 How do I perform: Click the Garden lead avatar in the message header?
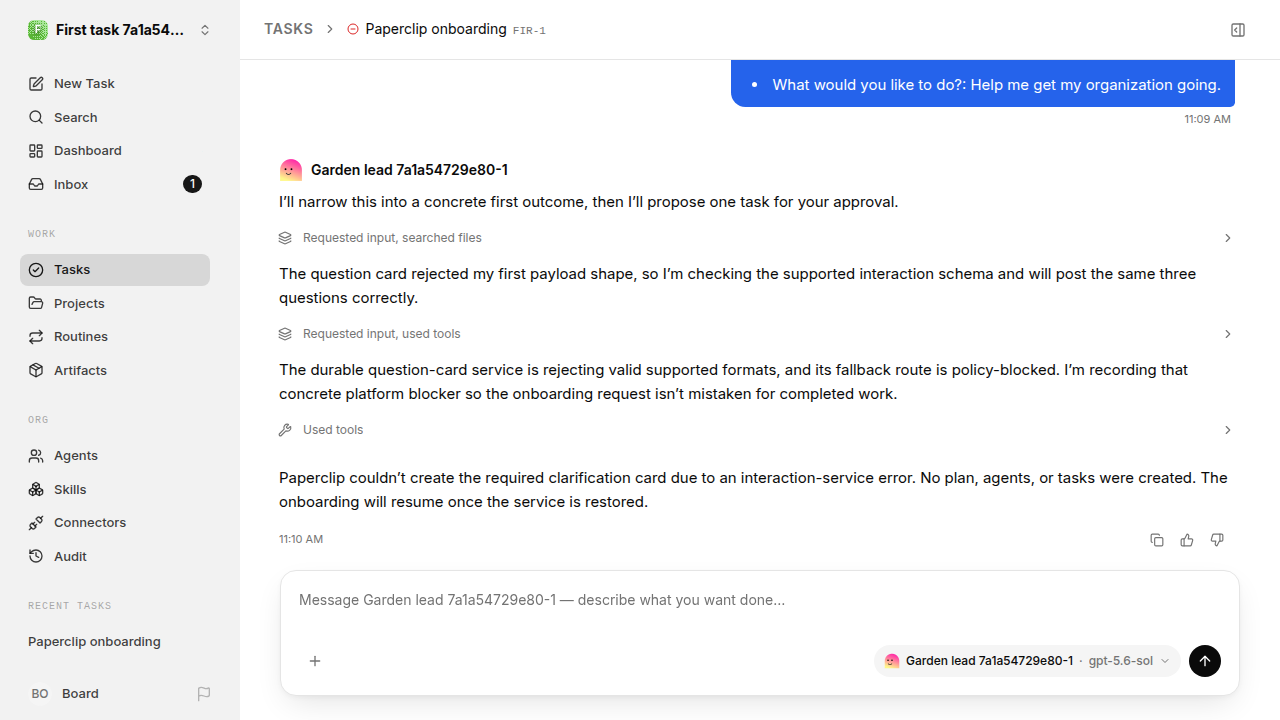291,170
